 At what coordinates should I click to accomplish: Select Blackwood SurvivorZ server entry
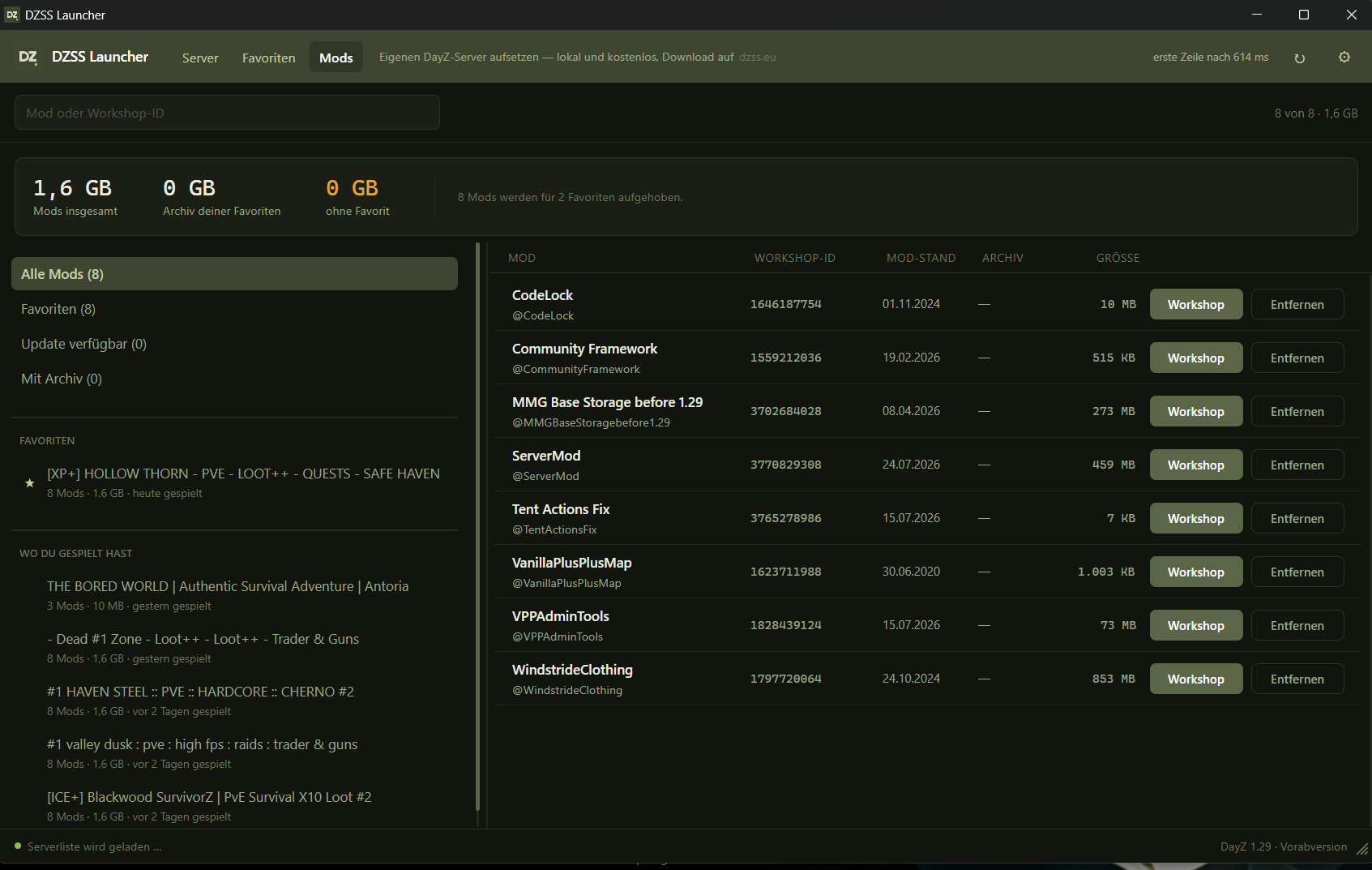pos(234,806)
